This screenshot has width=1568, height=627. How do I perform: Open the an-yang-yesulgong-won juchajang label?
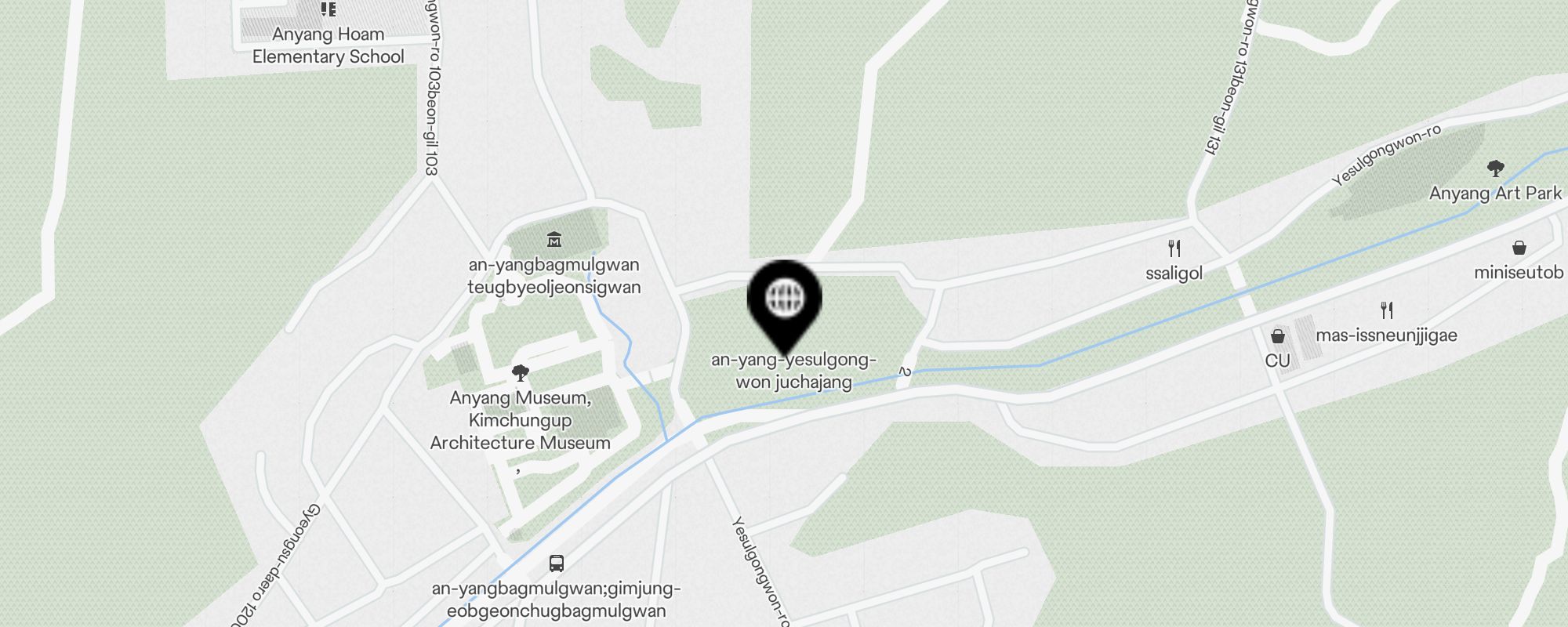click(x=793, y=371)
